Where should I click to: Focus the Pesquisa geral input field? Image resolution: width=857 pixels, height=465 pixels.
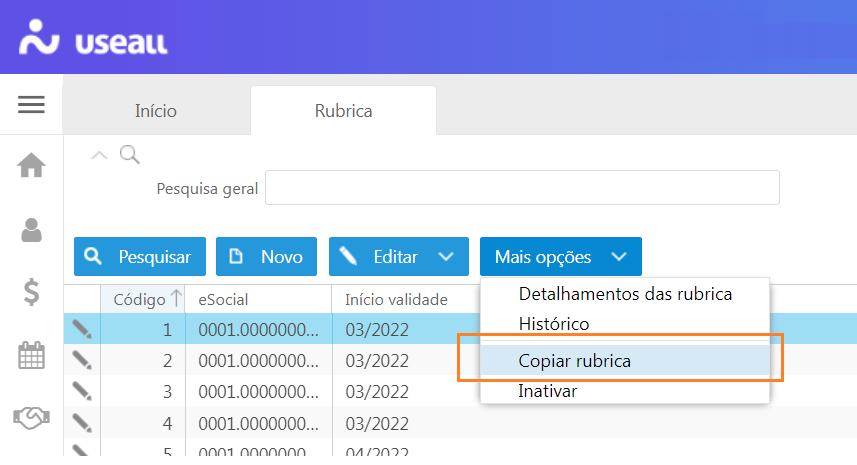(x=522, y=188)
